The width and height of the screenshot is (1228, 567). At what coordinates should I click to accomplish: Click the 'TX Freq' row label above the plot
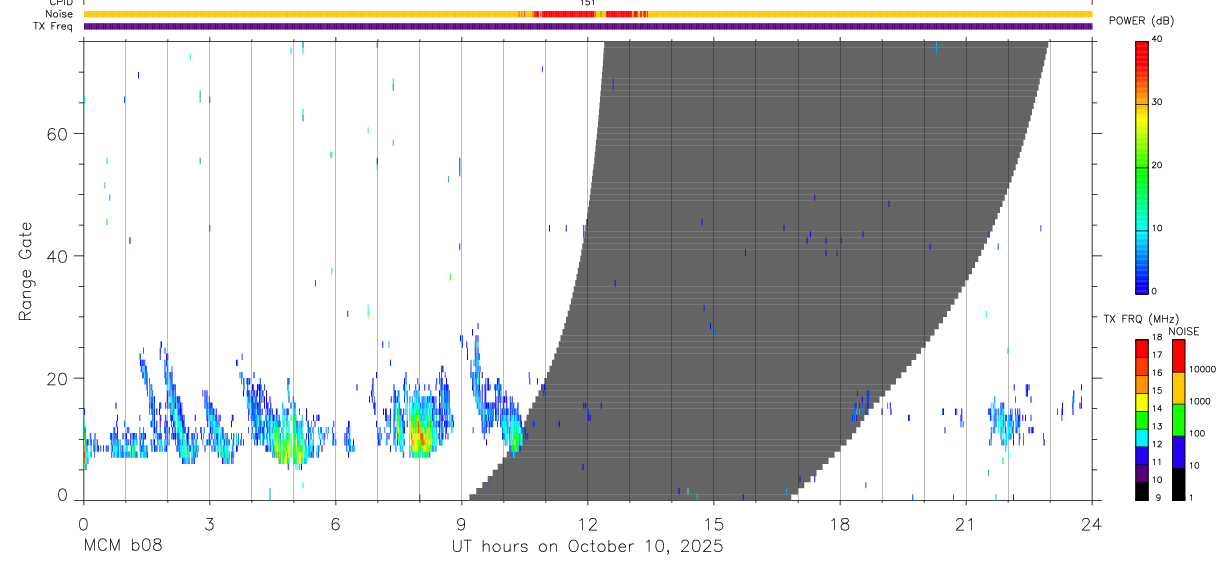pos(54,26)
